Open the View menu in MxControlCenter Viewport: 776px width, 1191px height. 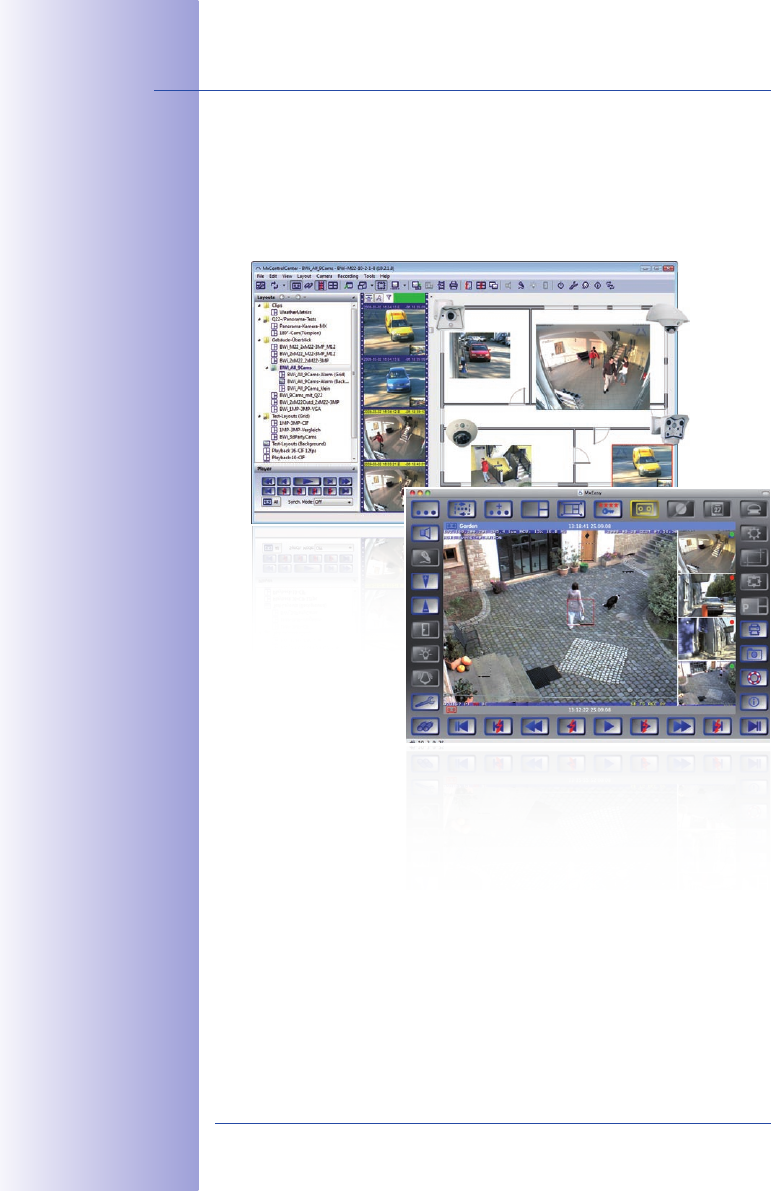point(288,276)
